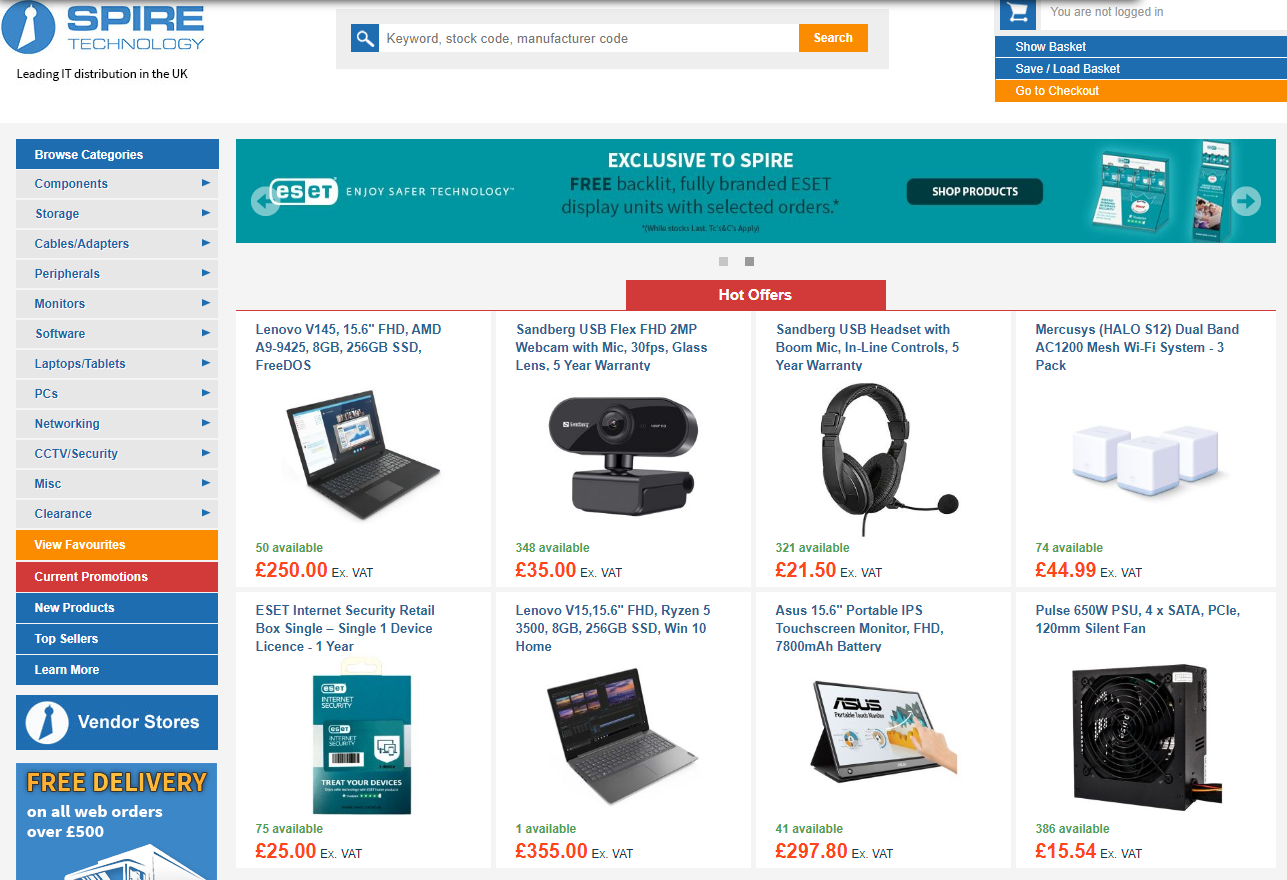Advance banner with right arrow

1246,201
